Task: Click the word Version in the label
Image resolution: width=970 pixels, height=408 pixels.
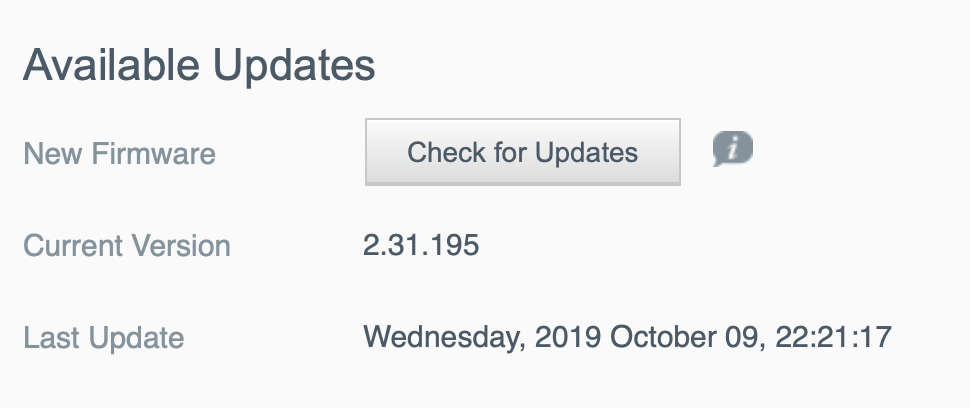Action: (x=182, y=245)
